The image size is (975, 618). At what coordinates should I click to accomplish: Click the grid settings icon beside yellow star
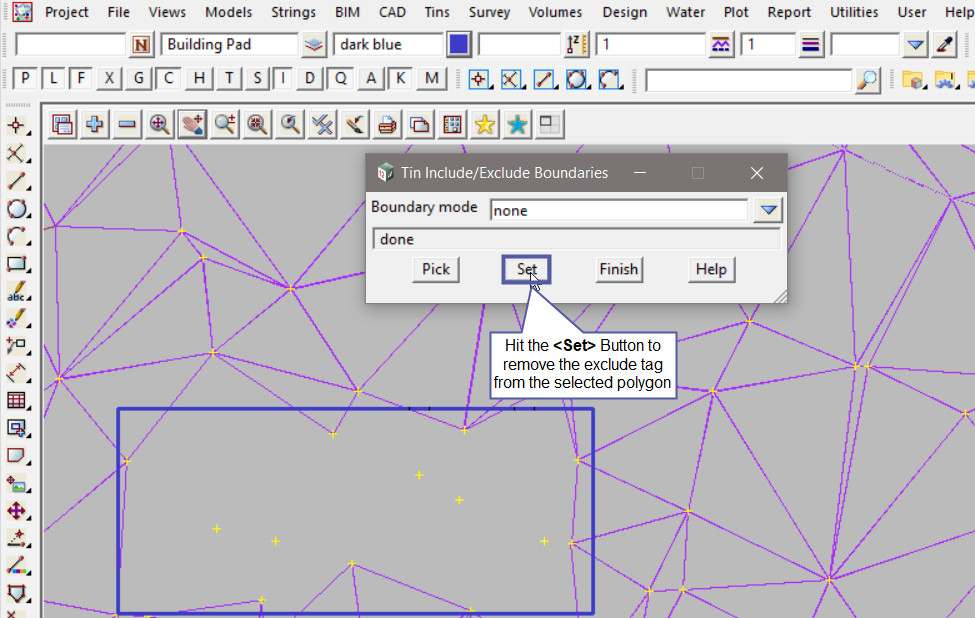452,125
